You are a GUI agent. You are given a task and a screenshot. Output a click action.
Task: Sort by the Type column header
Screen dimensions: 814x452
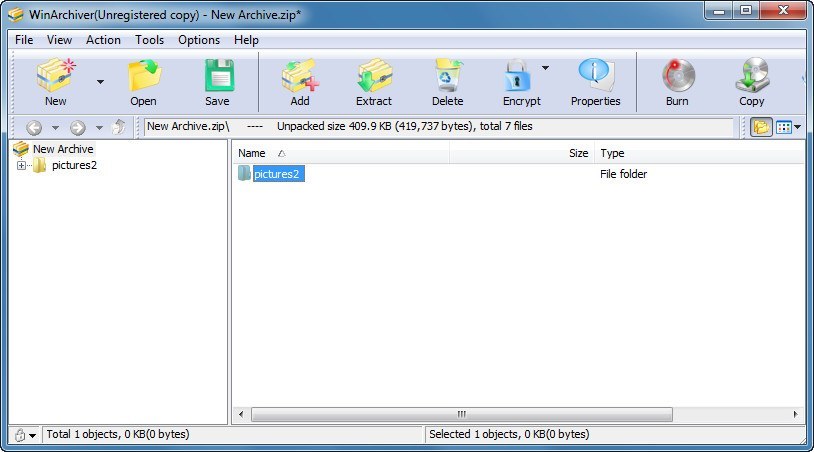699,153
